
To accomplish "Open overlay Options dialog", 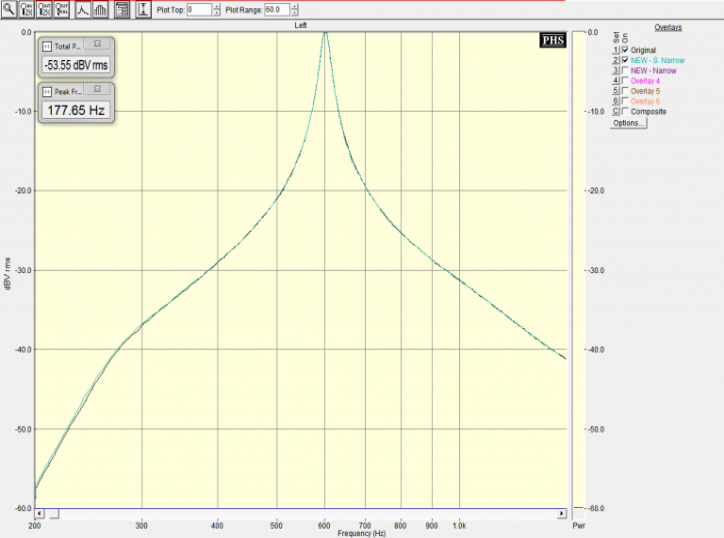I will click(x=627, y=122).
